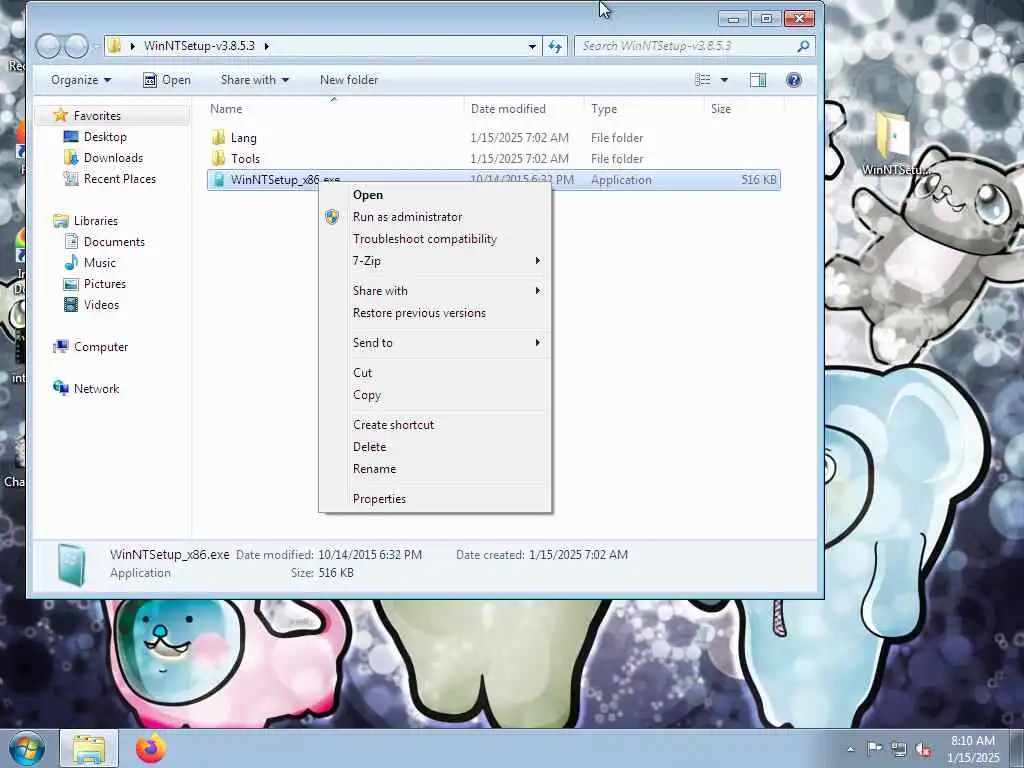The image size is (1024, 768).
Task: Select the Lang folder icon
Action: (219, 137)
